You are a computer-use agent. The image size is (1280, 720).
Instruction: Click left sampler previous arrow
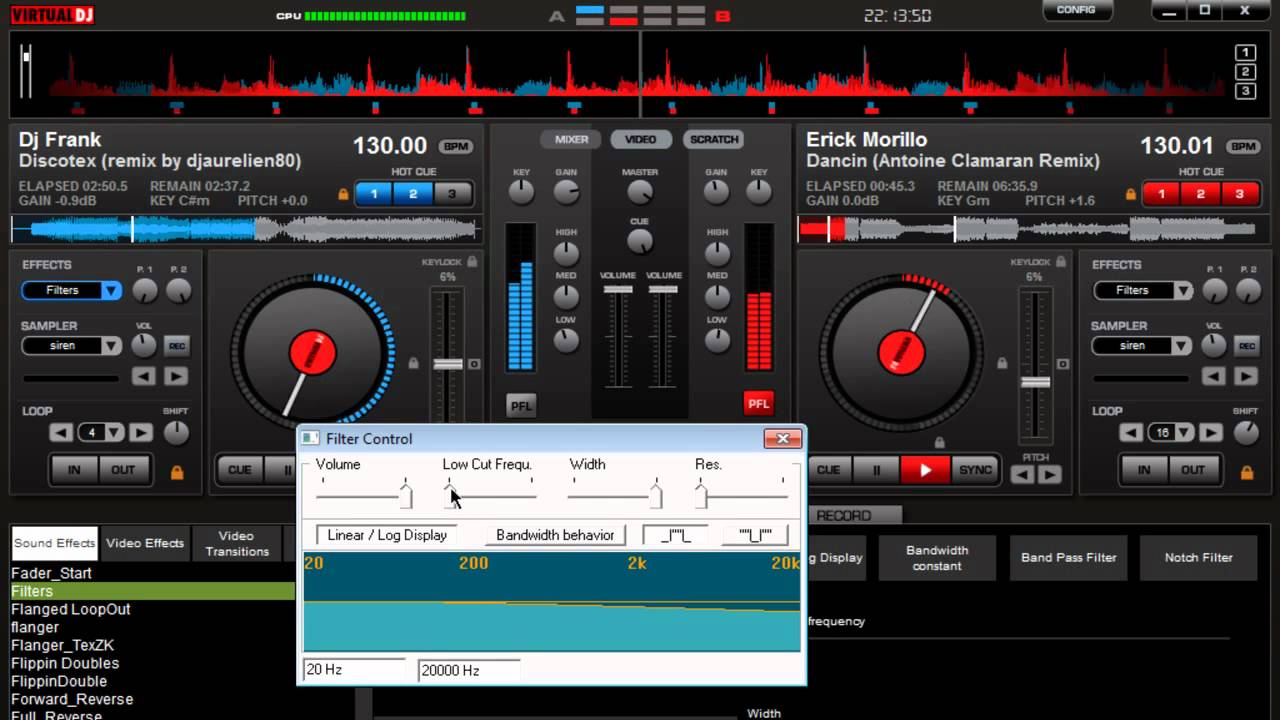(144, 377)
